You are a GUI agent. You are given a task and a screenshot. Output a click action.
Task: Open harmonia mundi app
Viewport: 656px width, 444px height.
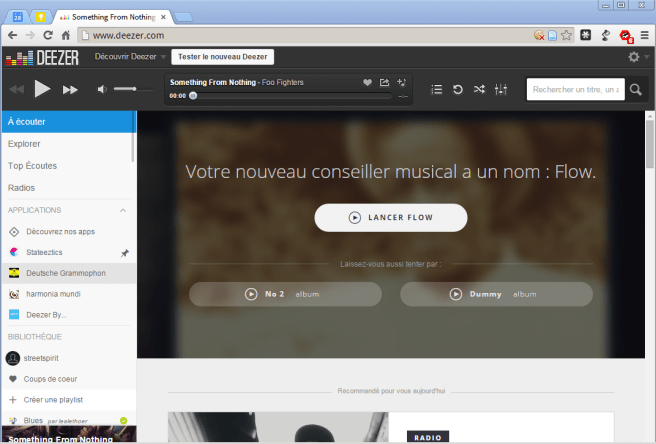(69, 294)
